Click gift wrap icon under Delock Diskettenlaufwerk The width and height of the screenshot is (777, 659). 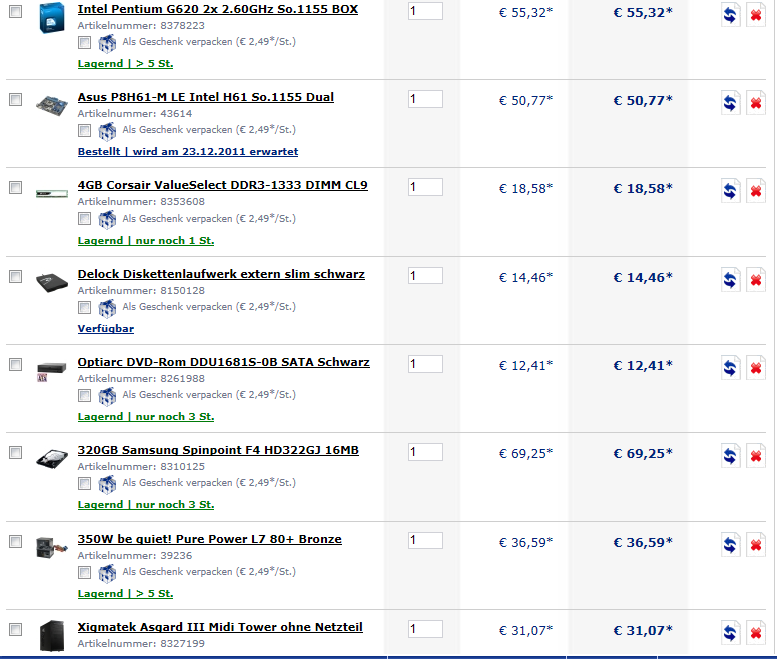click(107, 308)
